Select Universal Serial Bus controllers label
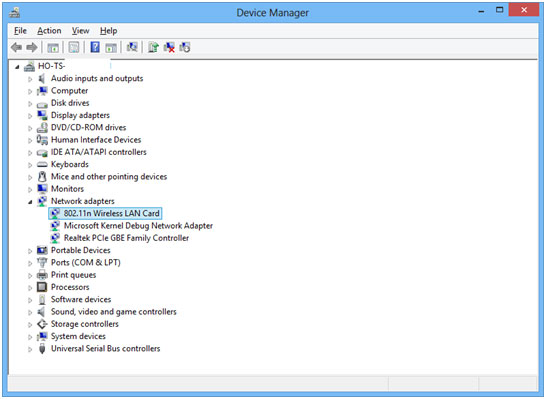 click(106, 348)
